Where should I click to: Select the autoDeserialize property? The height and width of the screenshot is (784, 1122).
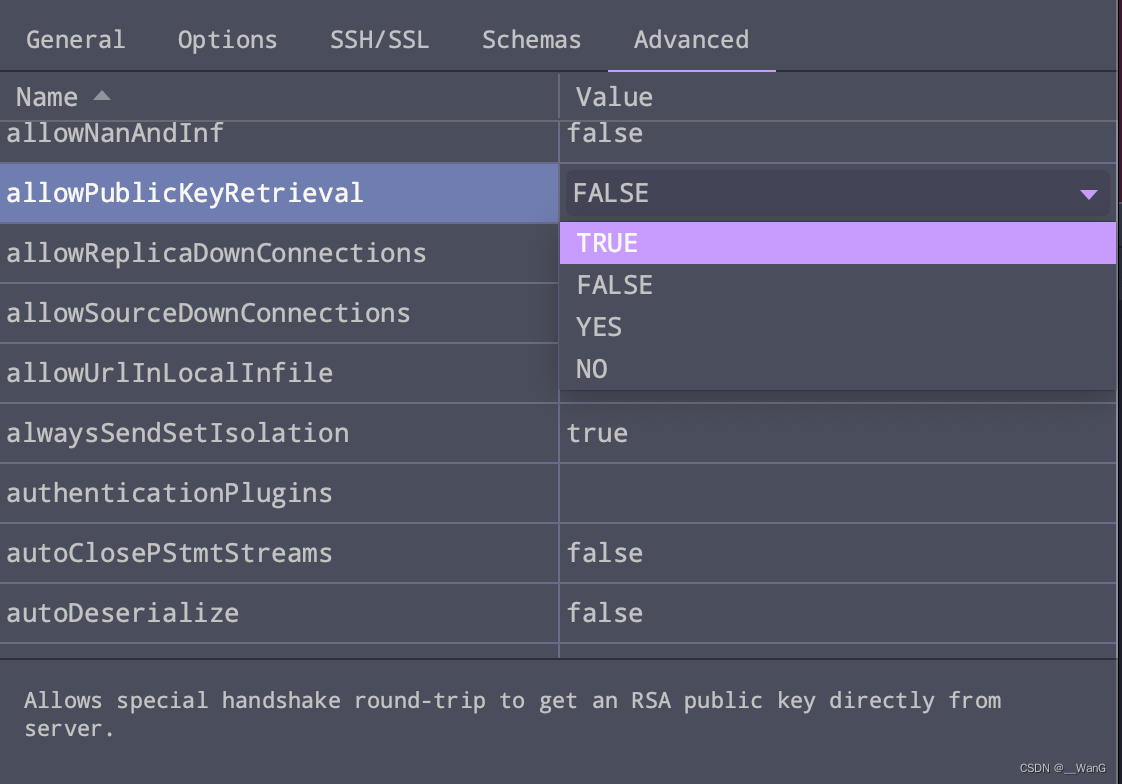123,613
